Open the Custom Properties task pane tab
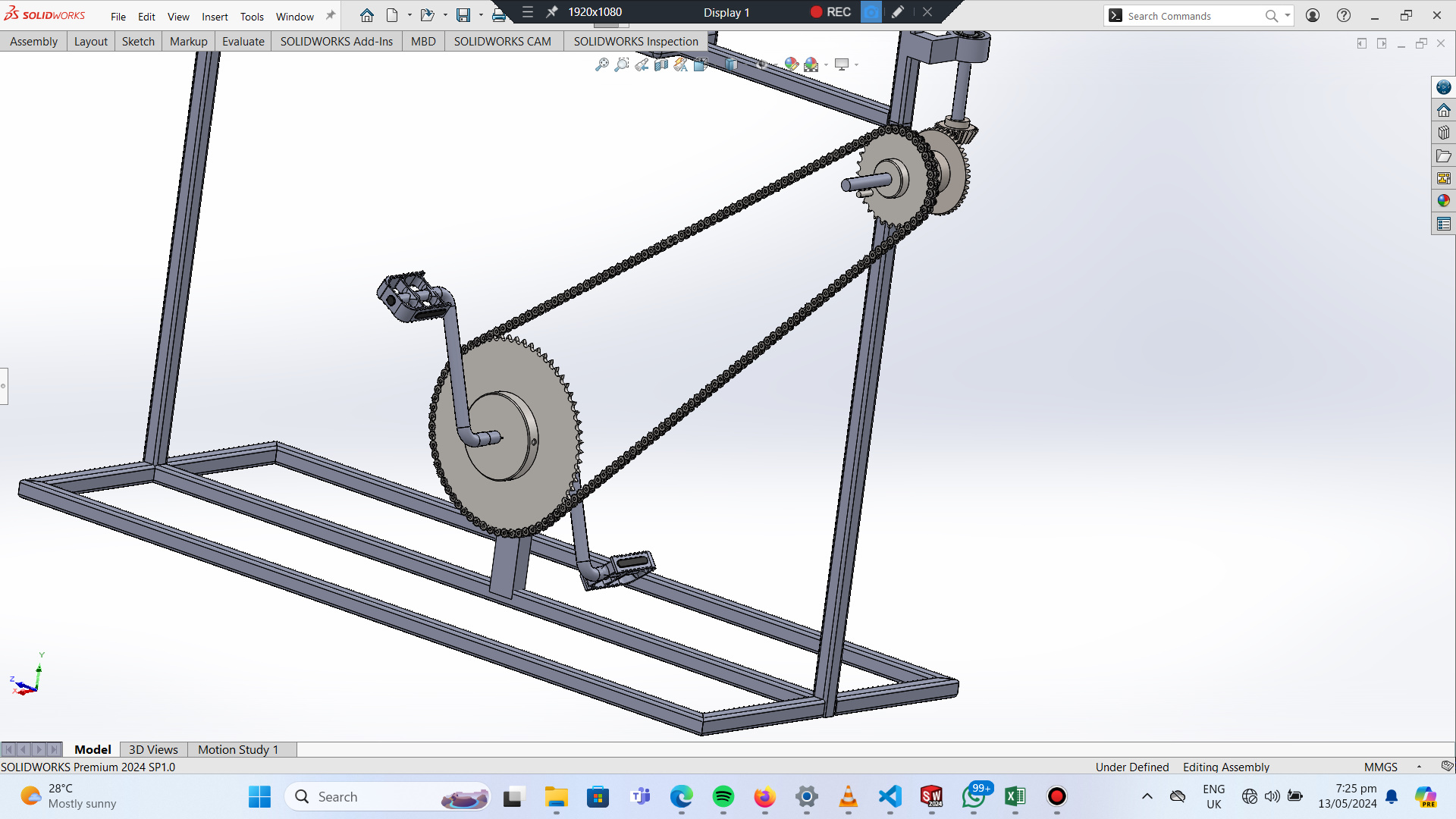The width and height of the screenshot is (1456, 819). [1443, 224]
